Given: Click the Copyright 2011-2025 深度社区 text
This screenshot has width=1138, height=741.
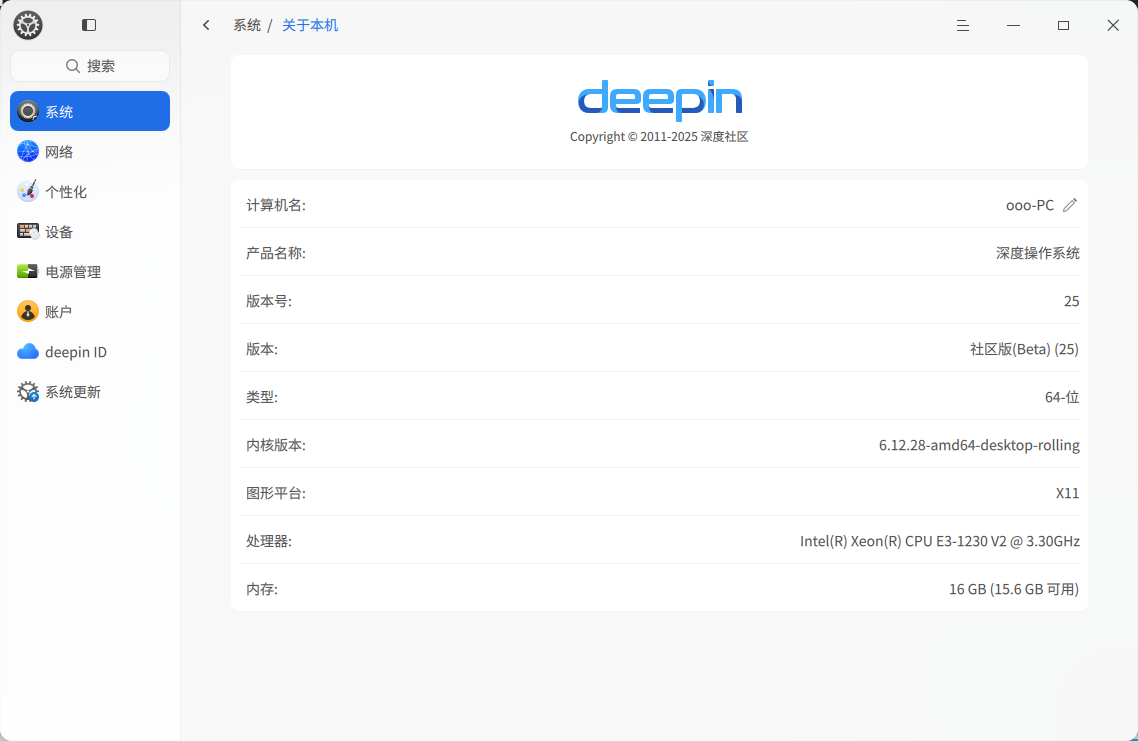Looking at the screenshot, I should point(659,136).
